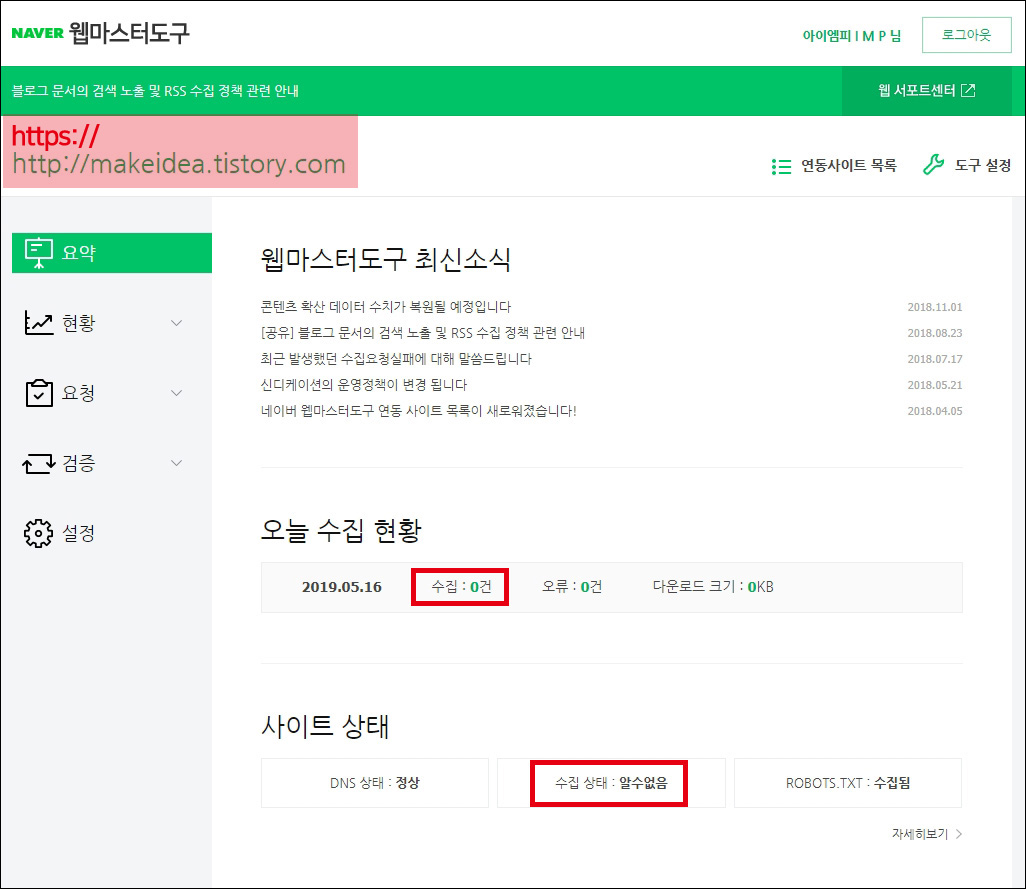Viewport: 1026px width, 889px height.
Task: Open 자세히보기 link
Action: point(920,834)
